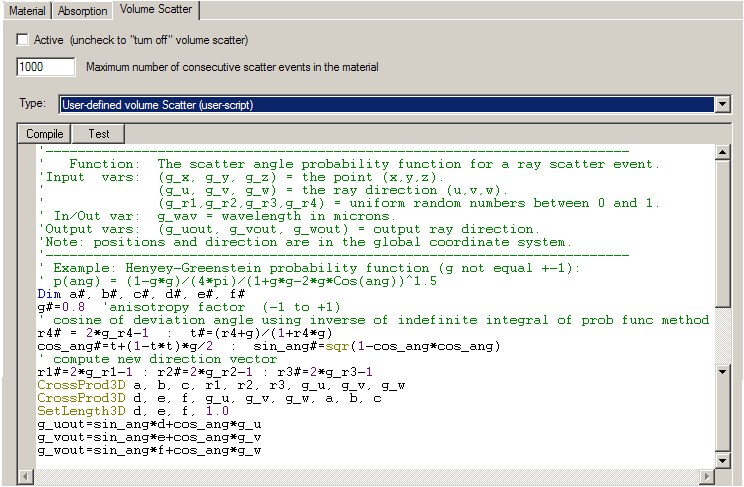Click the maximum scatter events field

(46, 67)
